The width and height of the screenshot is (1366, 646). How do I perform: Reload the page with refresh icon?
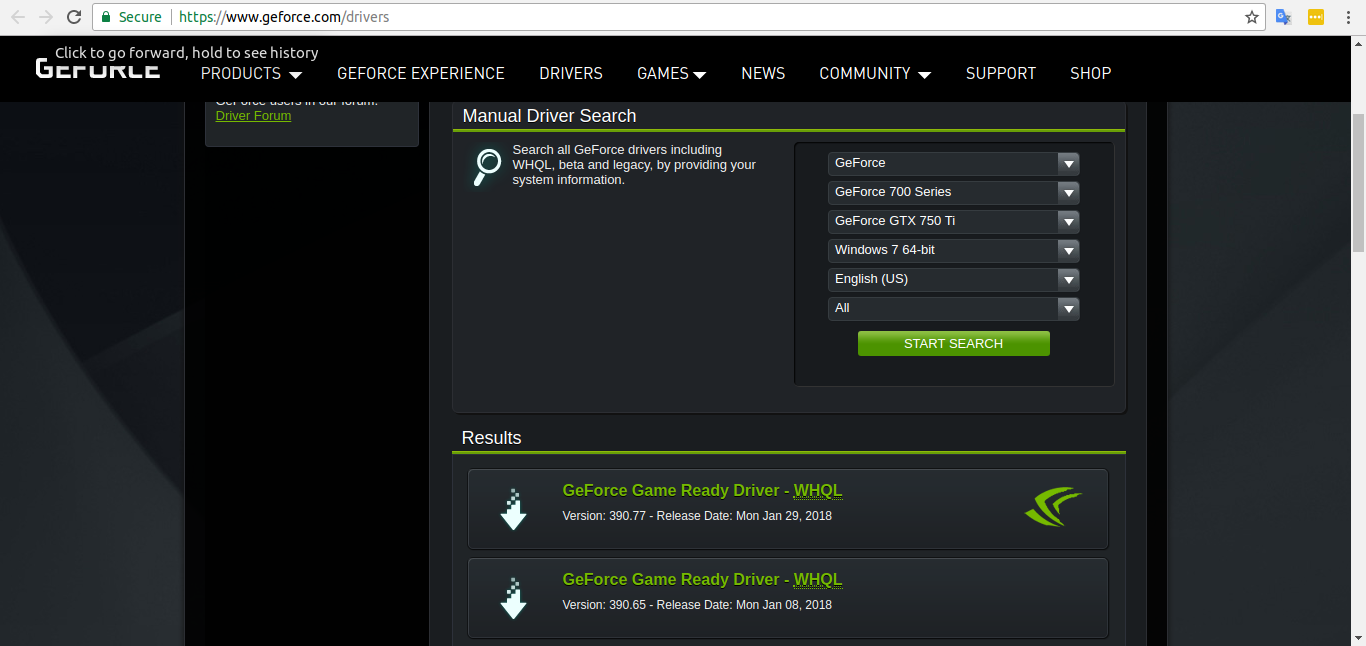73,17
